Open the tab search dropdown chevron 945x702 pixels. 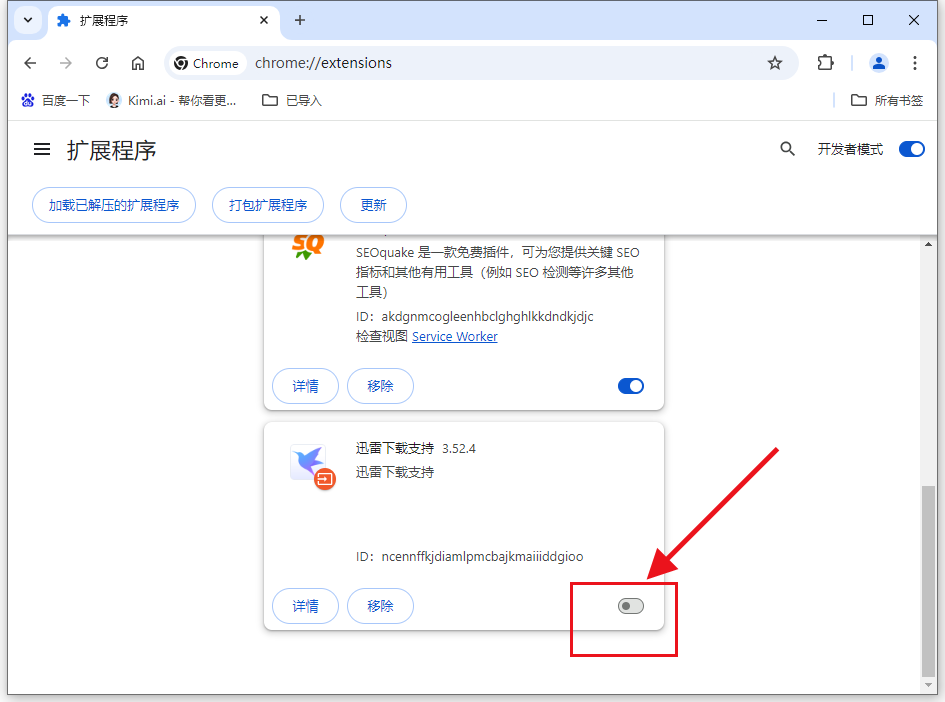coord(28,20)
